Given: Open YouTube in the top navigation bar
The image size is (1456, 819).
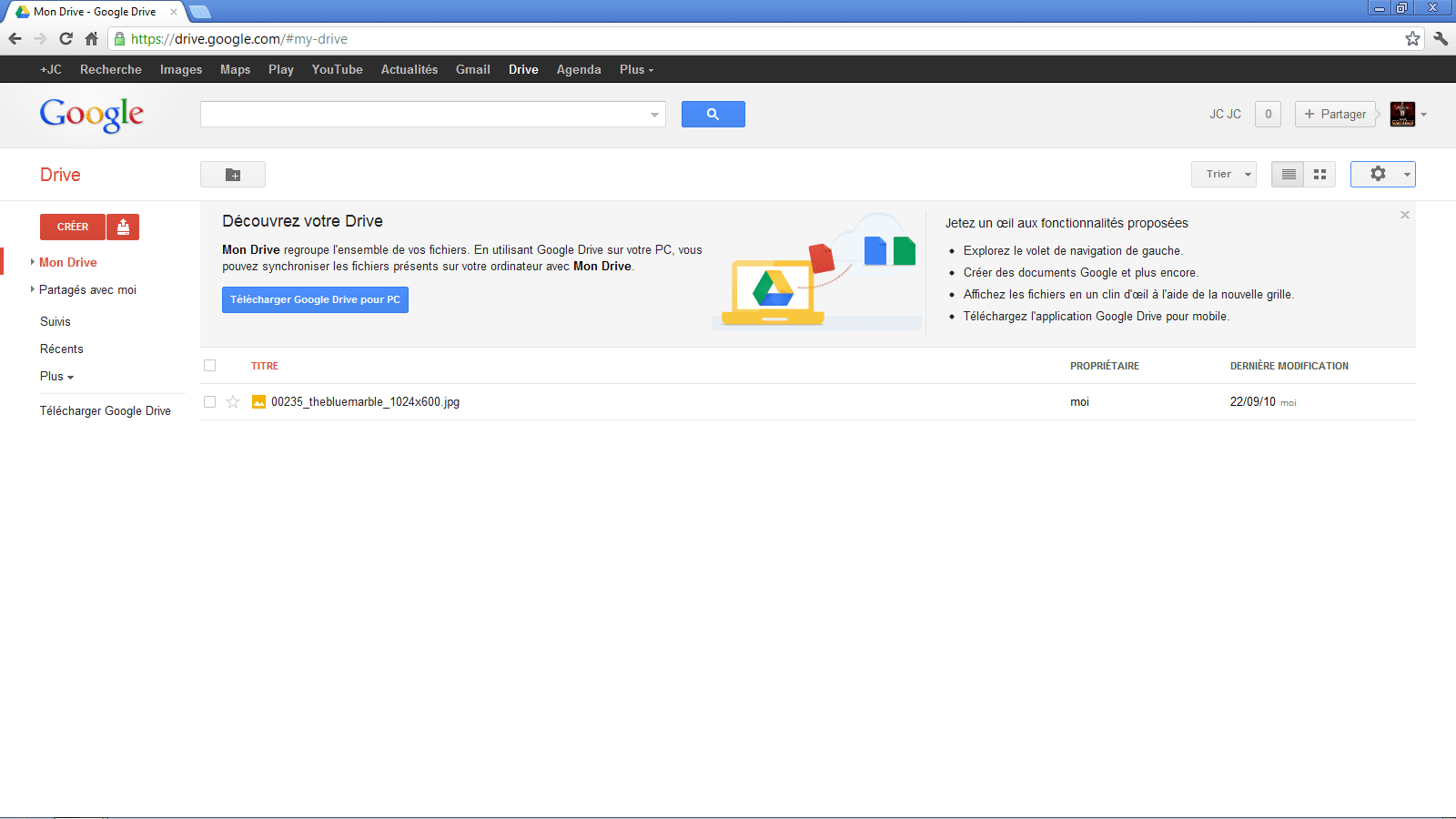Looking at the screenshot, I should point(337,70).
